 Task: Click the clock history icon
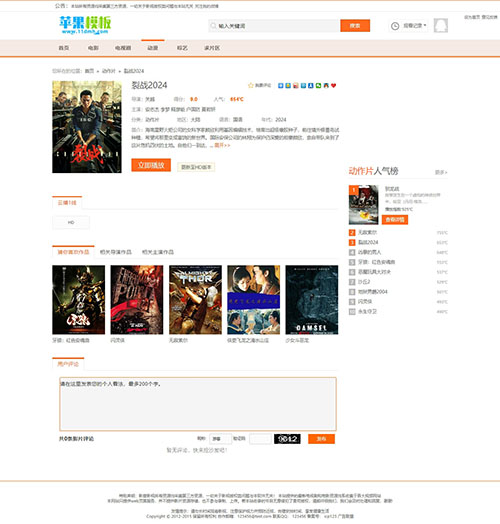point(395,26)
